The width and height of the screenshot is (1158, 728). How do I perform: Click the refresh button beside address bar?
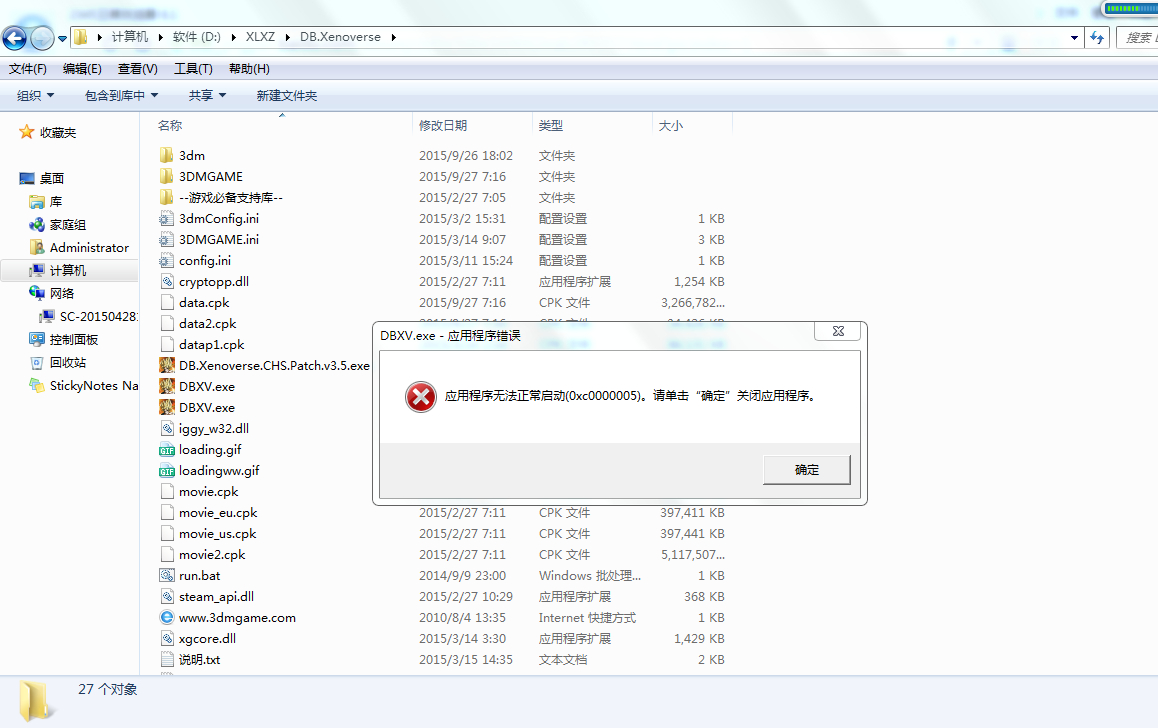[x=1097, y=38]
